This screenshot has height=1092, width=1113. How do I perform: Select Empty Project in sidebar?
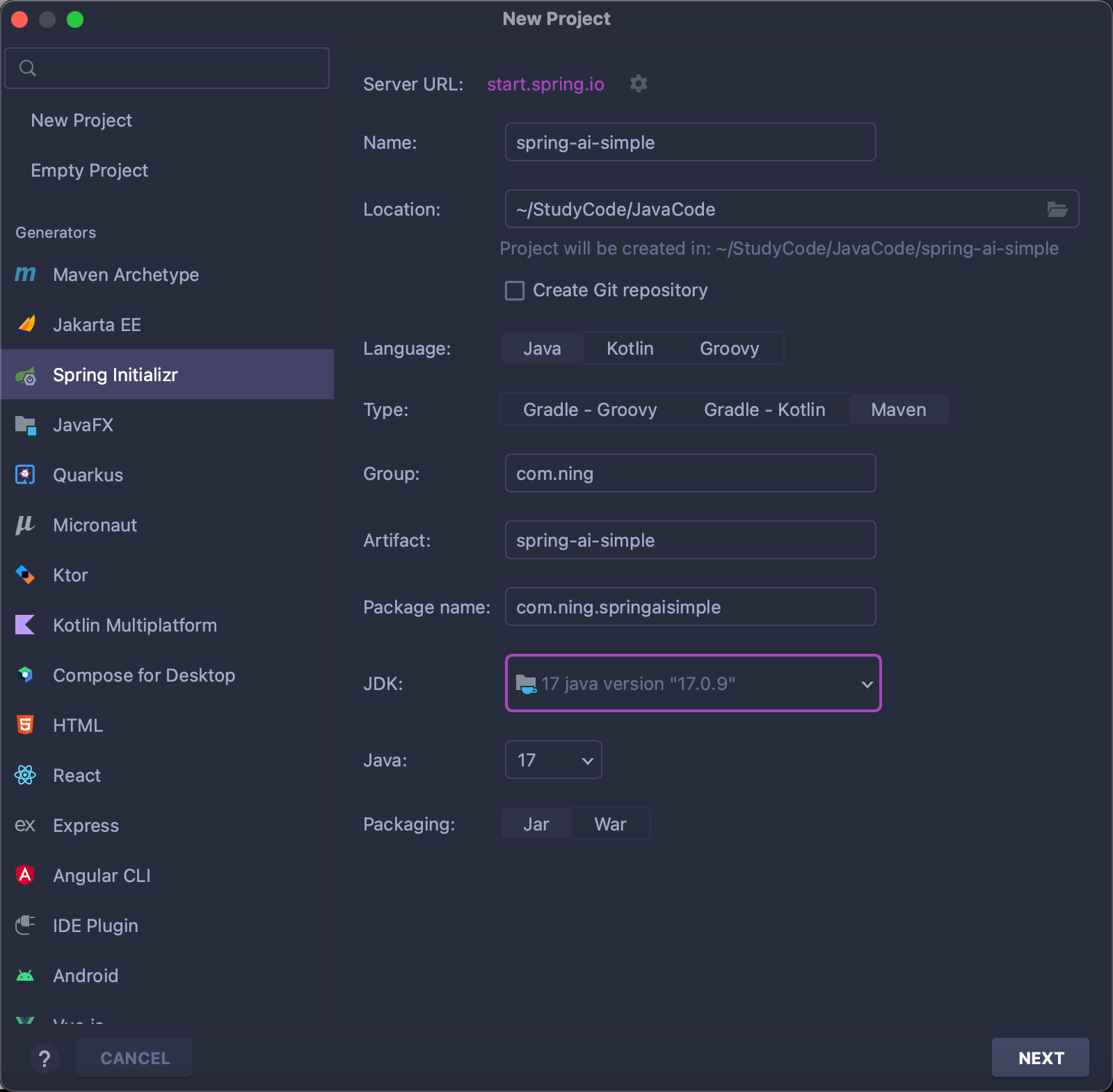click(89, 170)
